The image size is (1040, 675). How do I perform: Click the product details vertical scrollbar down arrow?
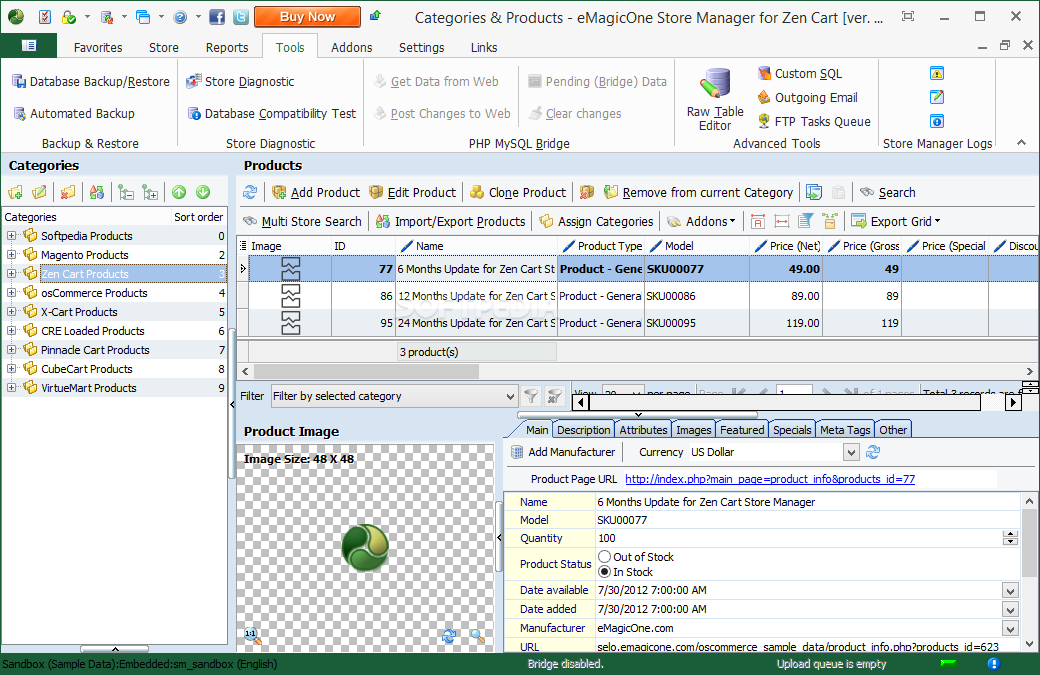[x=1029, y=644]
